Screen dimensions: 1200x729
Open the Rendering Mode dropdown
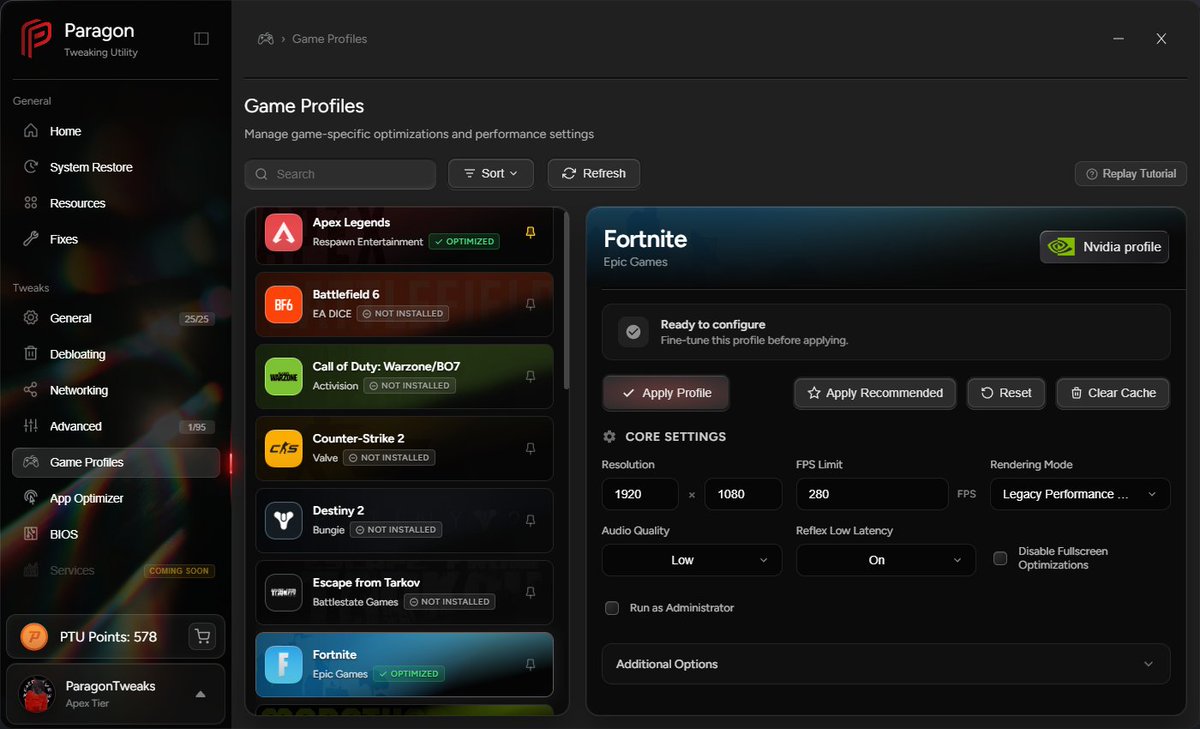[1080, 494]
